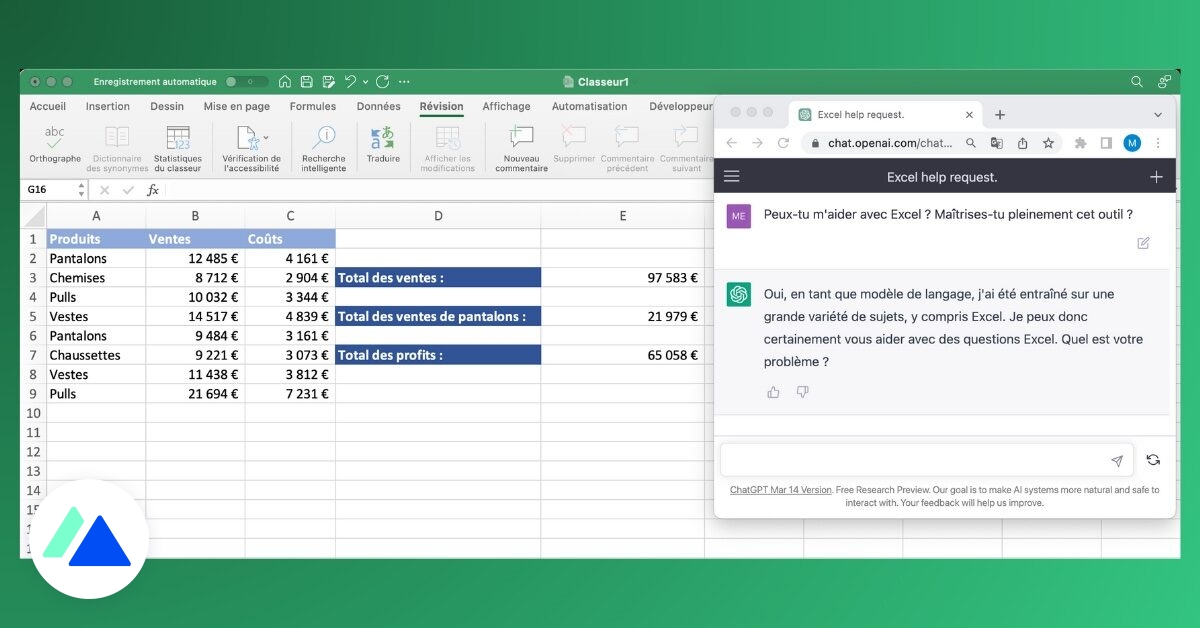Click inside the ChatGPT message input field
1200x628 pixels.
coord(920,459)
